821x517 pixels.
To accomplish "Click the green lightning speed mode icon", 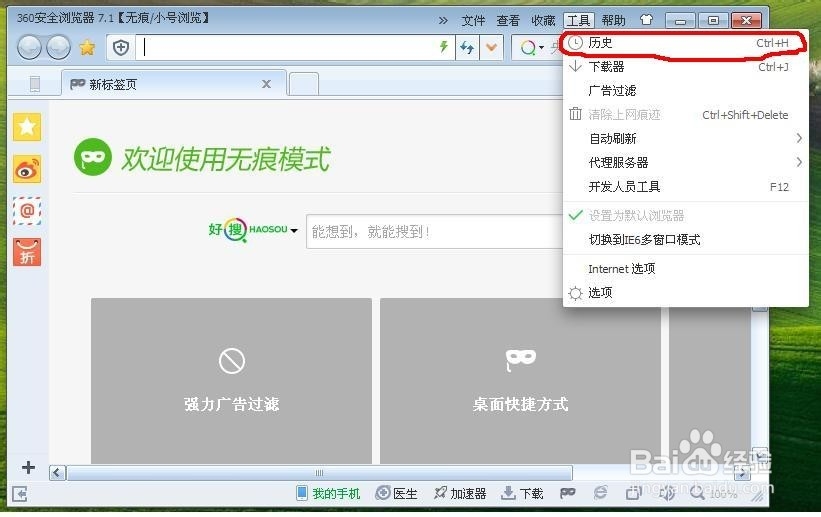I will click(443, 47).
